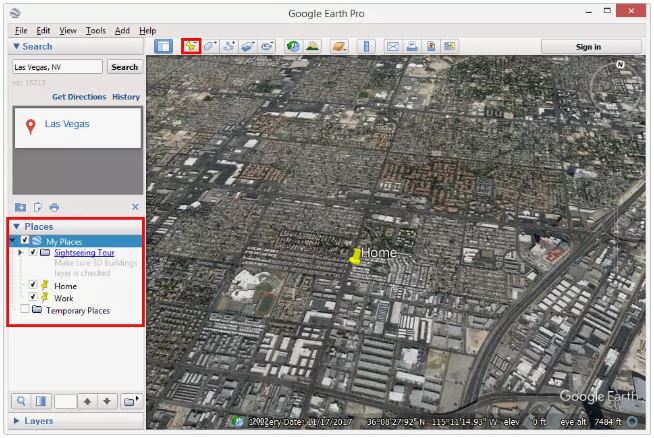The width and height of the screenshot is (654, 438).
Task: Open the View menu
Action: coord(68,30)
